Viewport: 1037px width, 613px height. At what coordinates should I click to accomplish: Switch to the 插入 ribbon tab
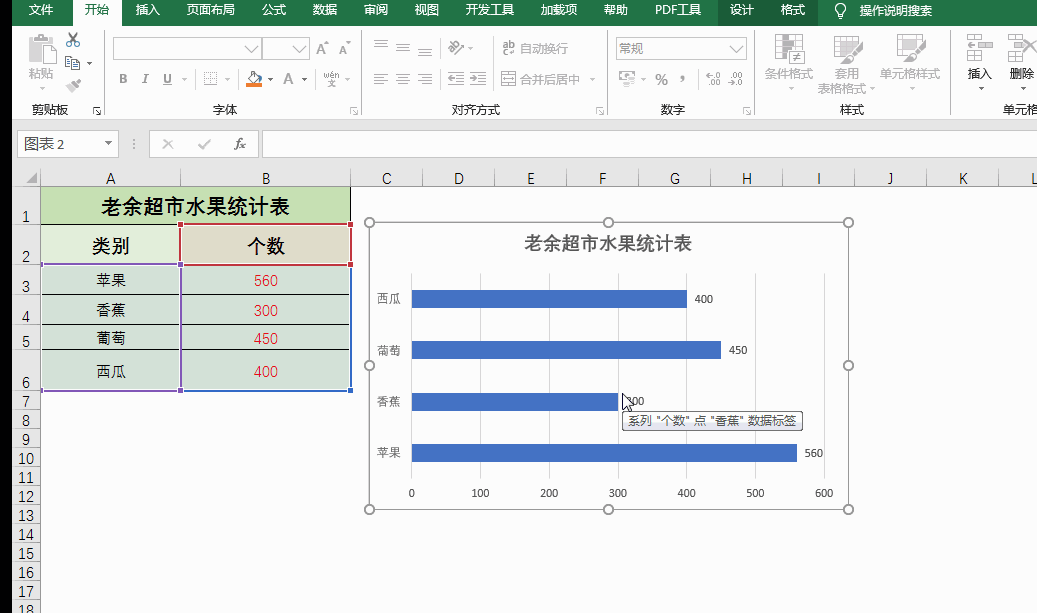click(147, 10)
